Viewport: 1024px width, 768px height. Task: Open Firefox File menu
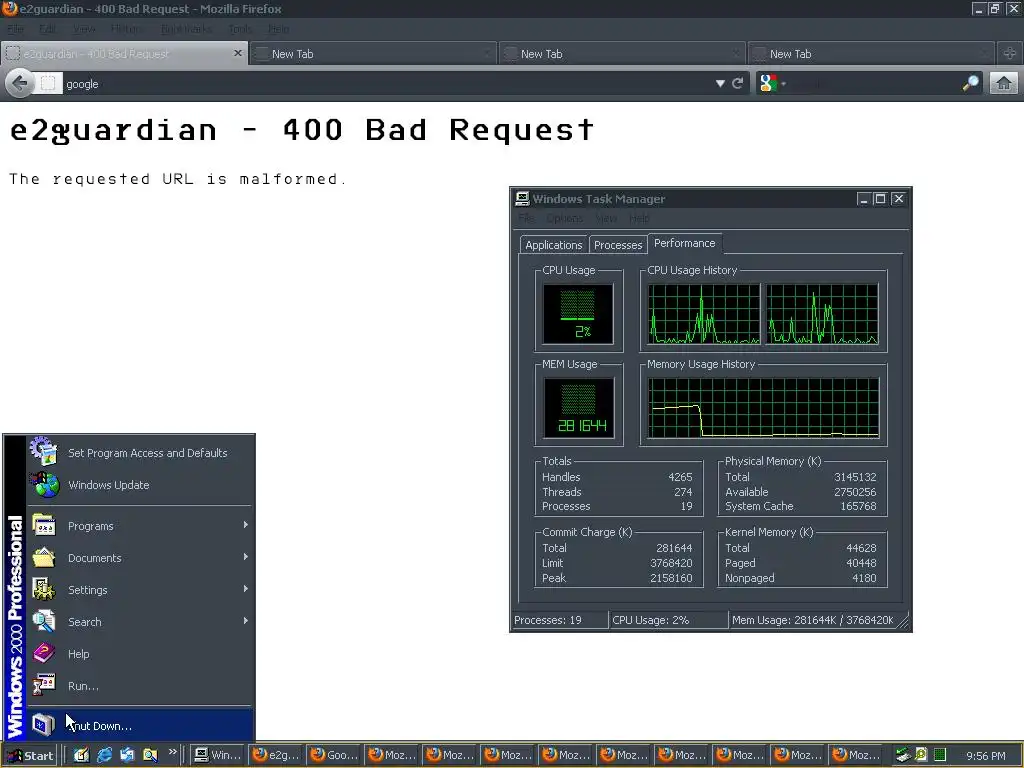(15, 29)
